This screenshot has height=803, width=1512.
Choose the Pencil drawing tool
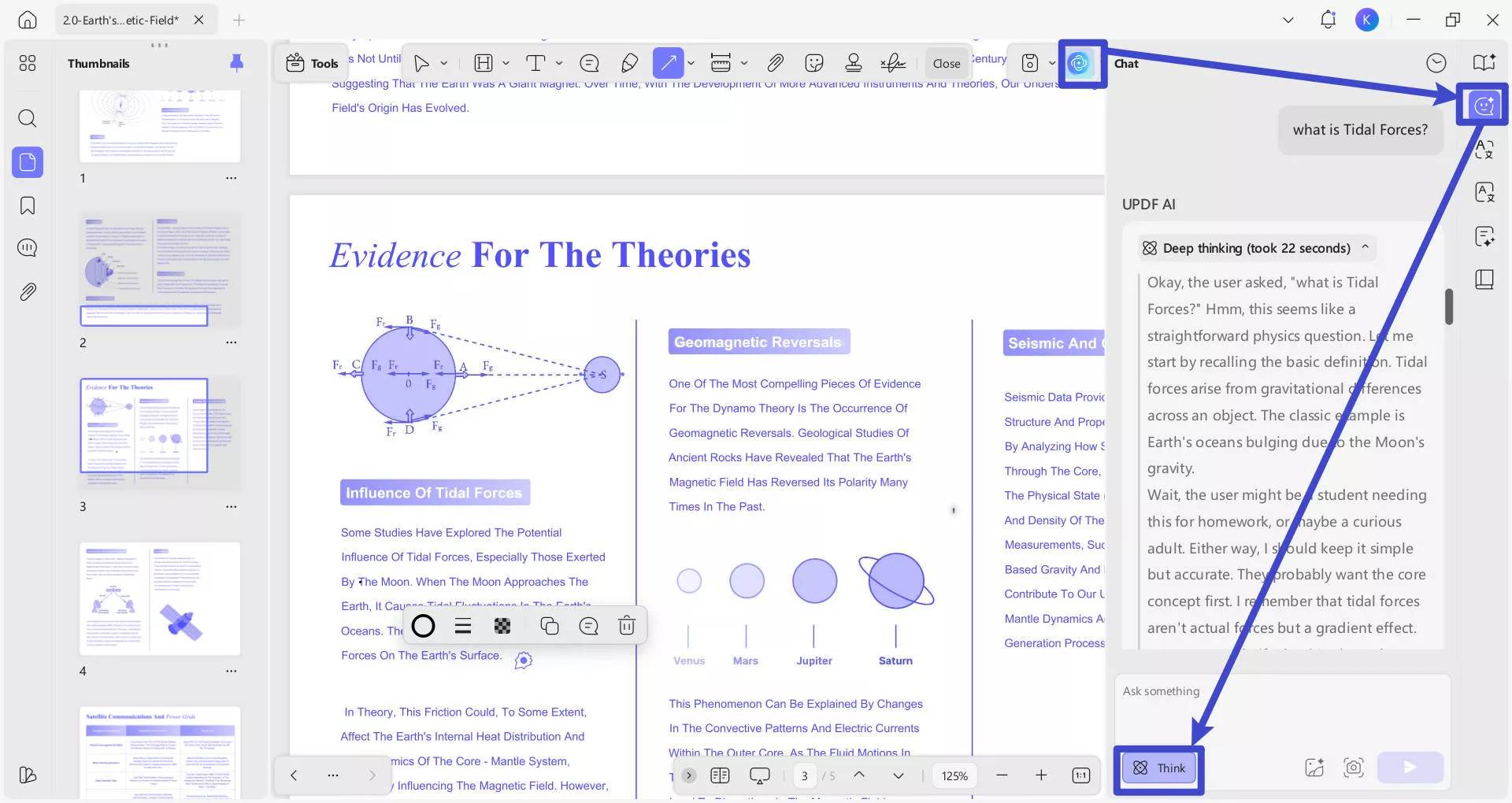(x=629, y=63)
